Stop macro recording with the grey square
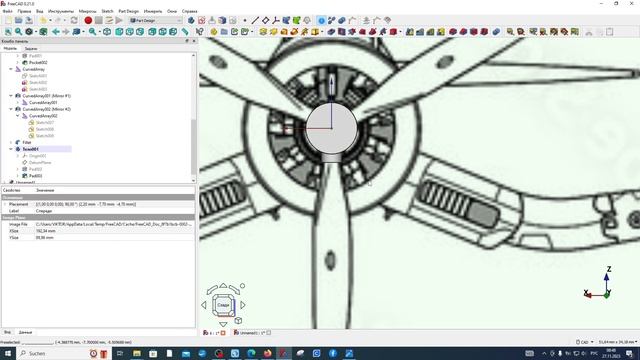Screen dimensions: 640x360 pos(99,20)
